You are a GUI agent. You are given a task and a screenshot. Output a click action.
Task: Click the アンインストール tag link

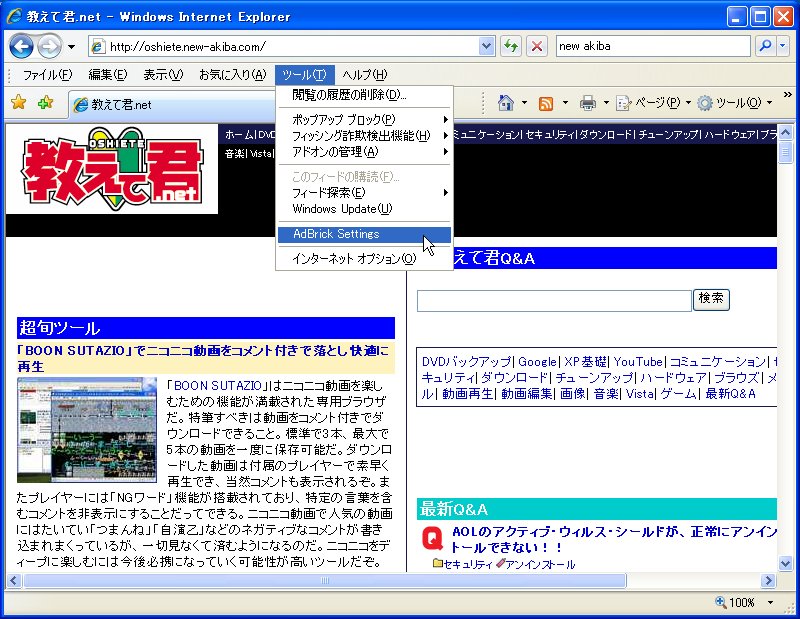pos(540,564)
